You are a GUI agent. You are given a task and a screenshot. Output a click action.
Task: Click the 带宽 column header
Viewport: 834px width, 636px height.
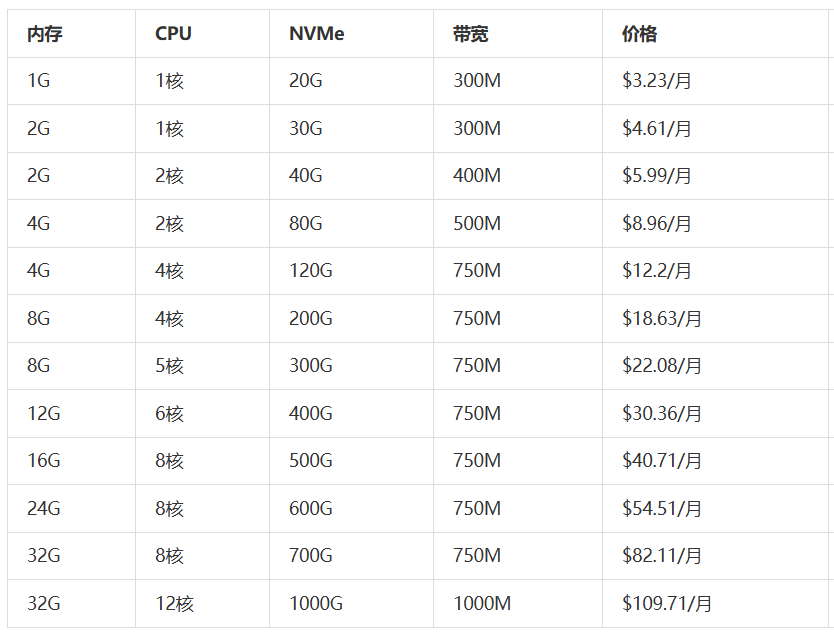(470, 34)
